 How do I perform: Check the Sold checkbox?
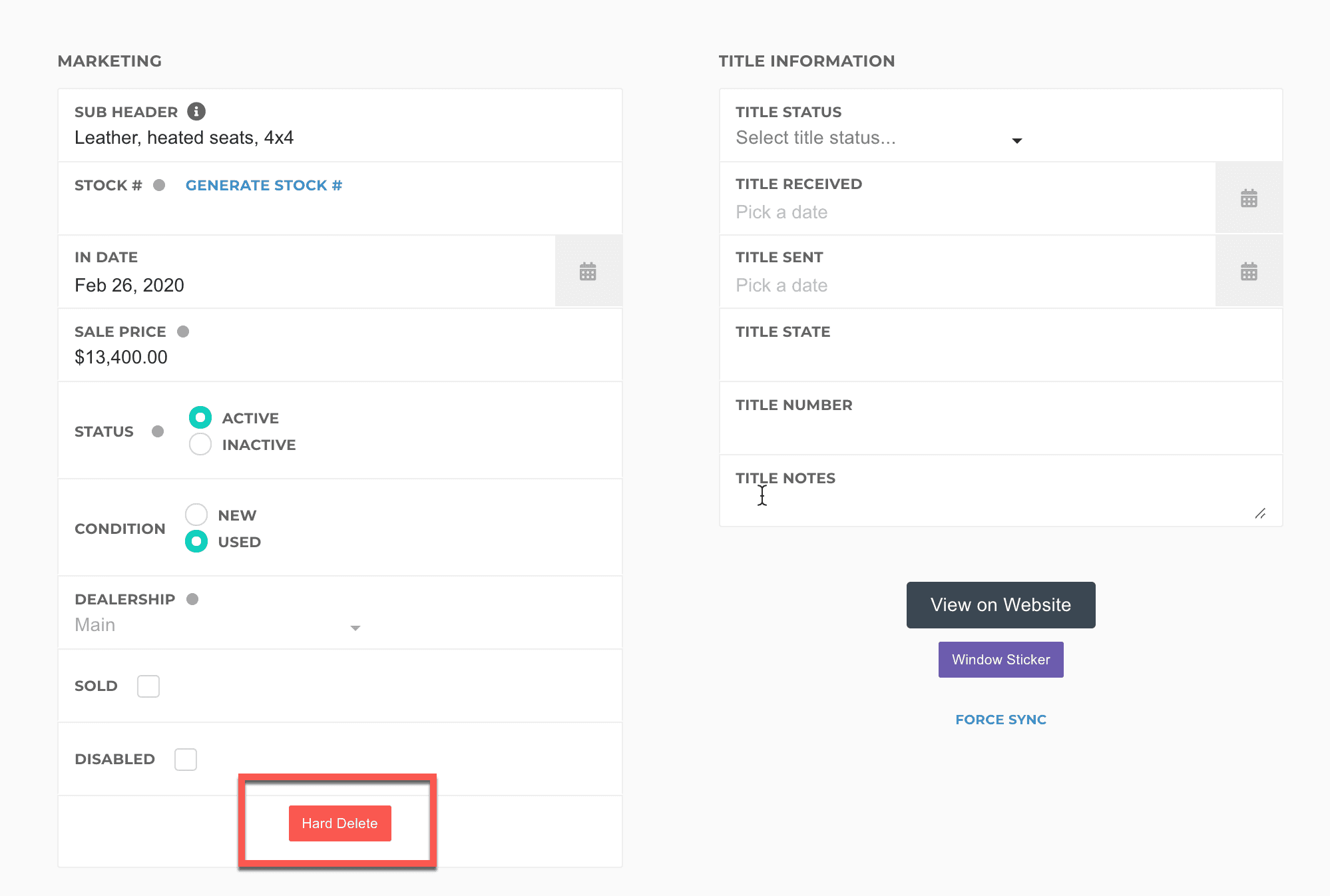pyautogui.click(x=148, y=686)
